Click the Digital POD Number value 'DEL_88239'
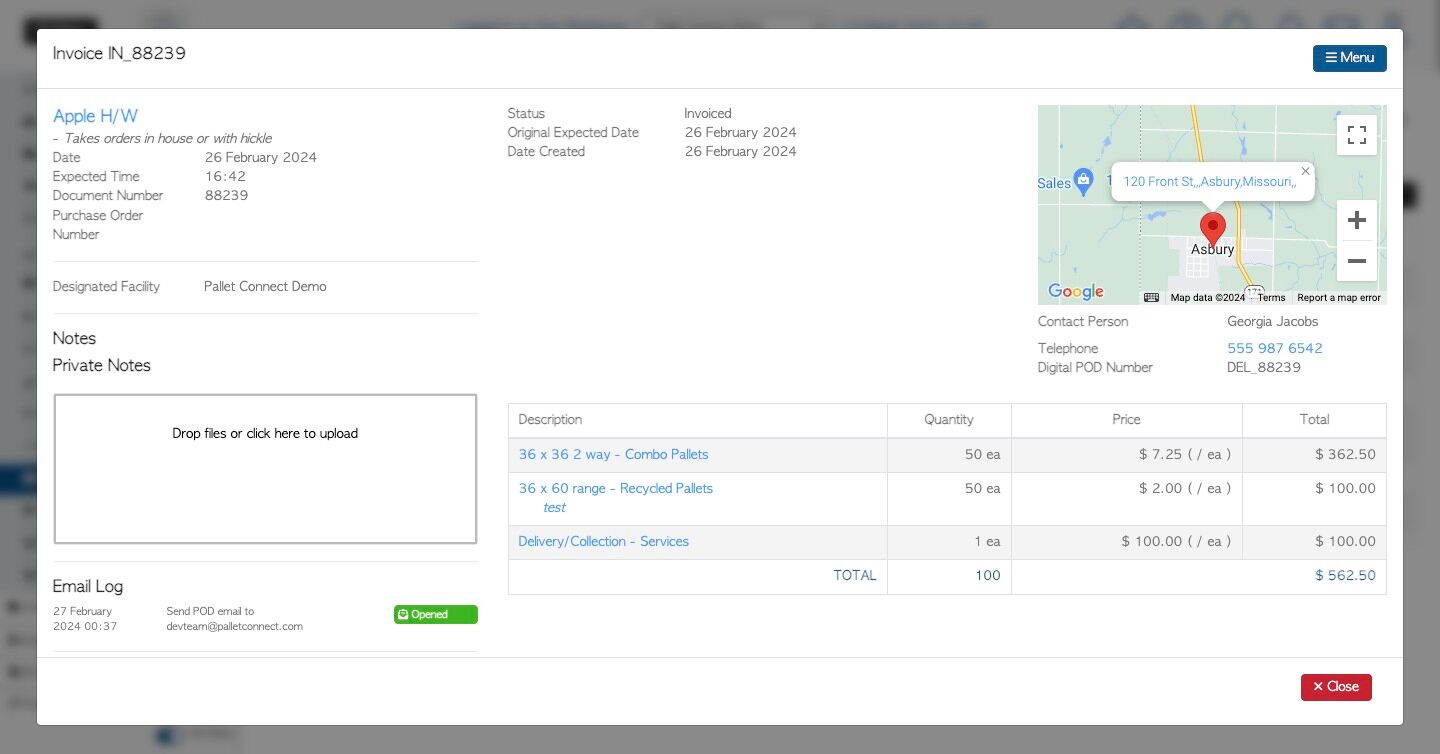This screenshot has height=754, width=1440. pos(1264,368)
